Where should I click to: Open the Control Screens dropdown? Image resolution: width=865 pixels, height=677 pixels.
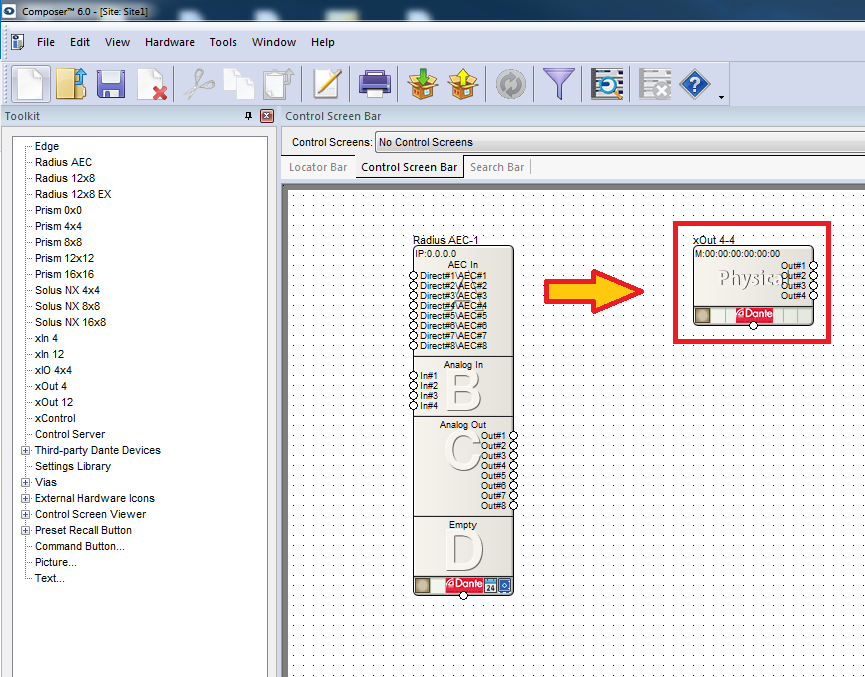(x=620, y=142)
